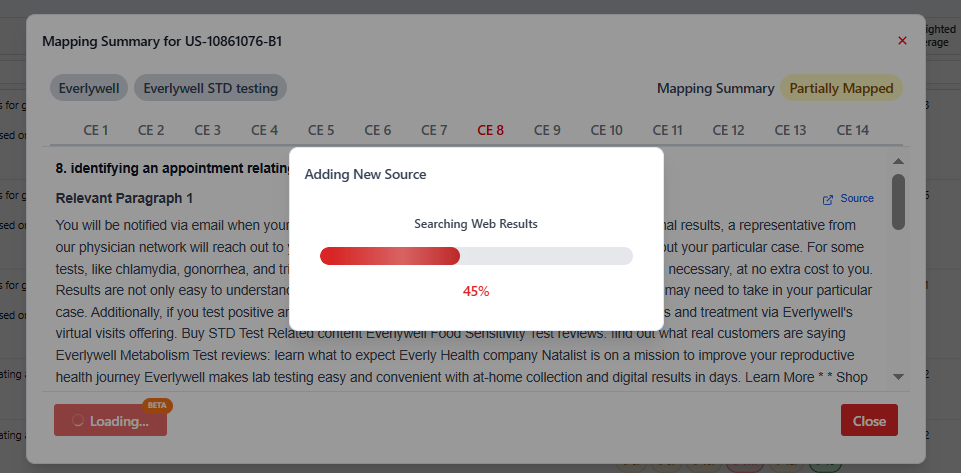This screenshot has width=961, height=473.
Task: Open the CE 9 tab
Action: point(547,130)
